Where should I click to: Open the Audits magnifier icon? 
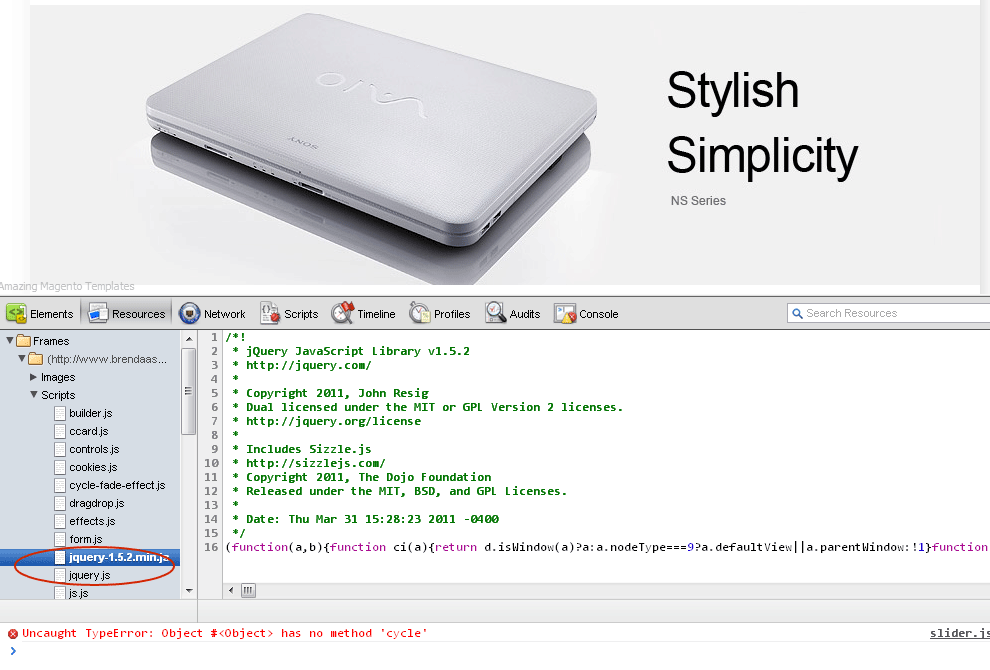(x=496, y=313)
